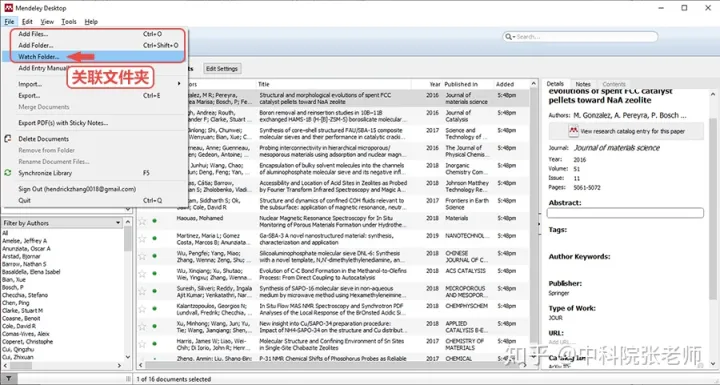Toggle the green unread dot for Xu, Minhong row

click(155, 326)
